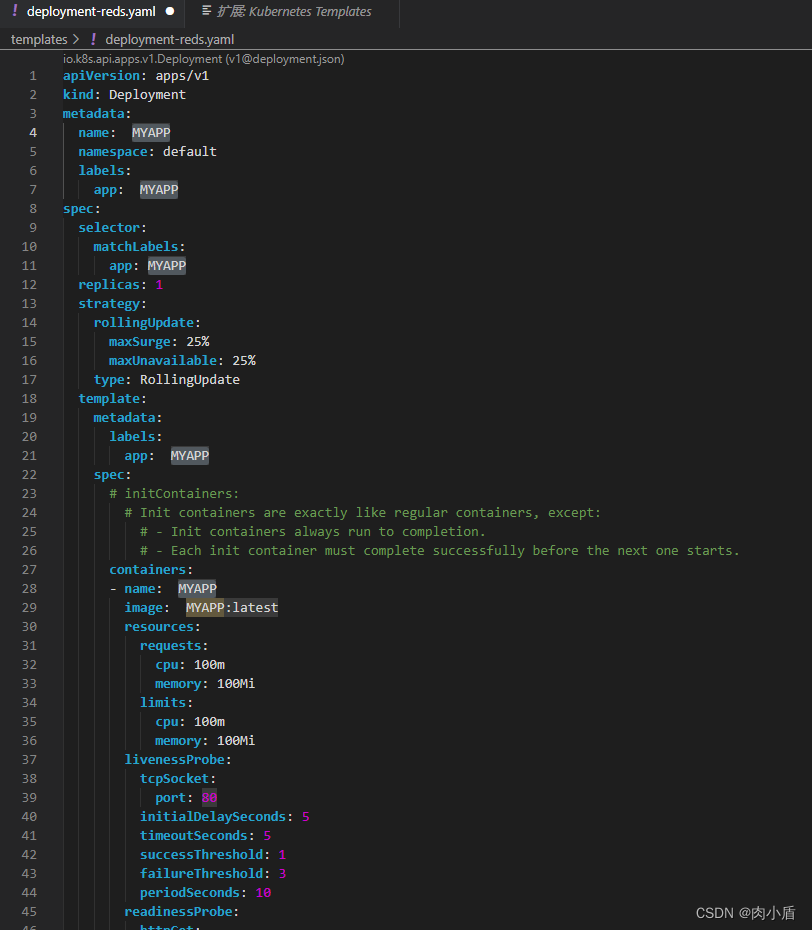Open the Kubernetes Templates extension tab
The image size is (812, 930).
292,12
